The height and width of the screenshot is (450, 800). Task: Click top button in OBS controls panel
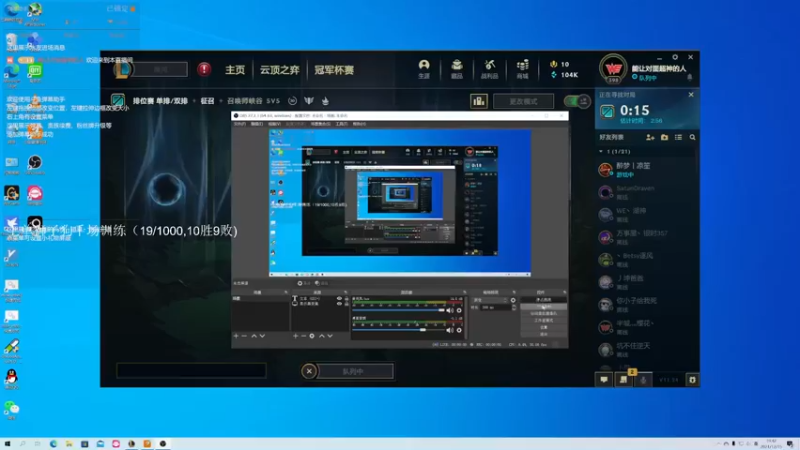click(x=544, y=300)
